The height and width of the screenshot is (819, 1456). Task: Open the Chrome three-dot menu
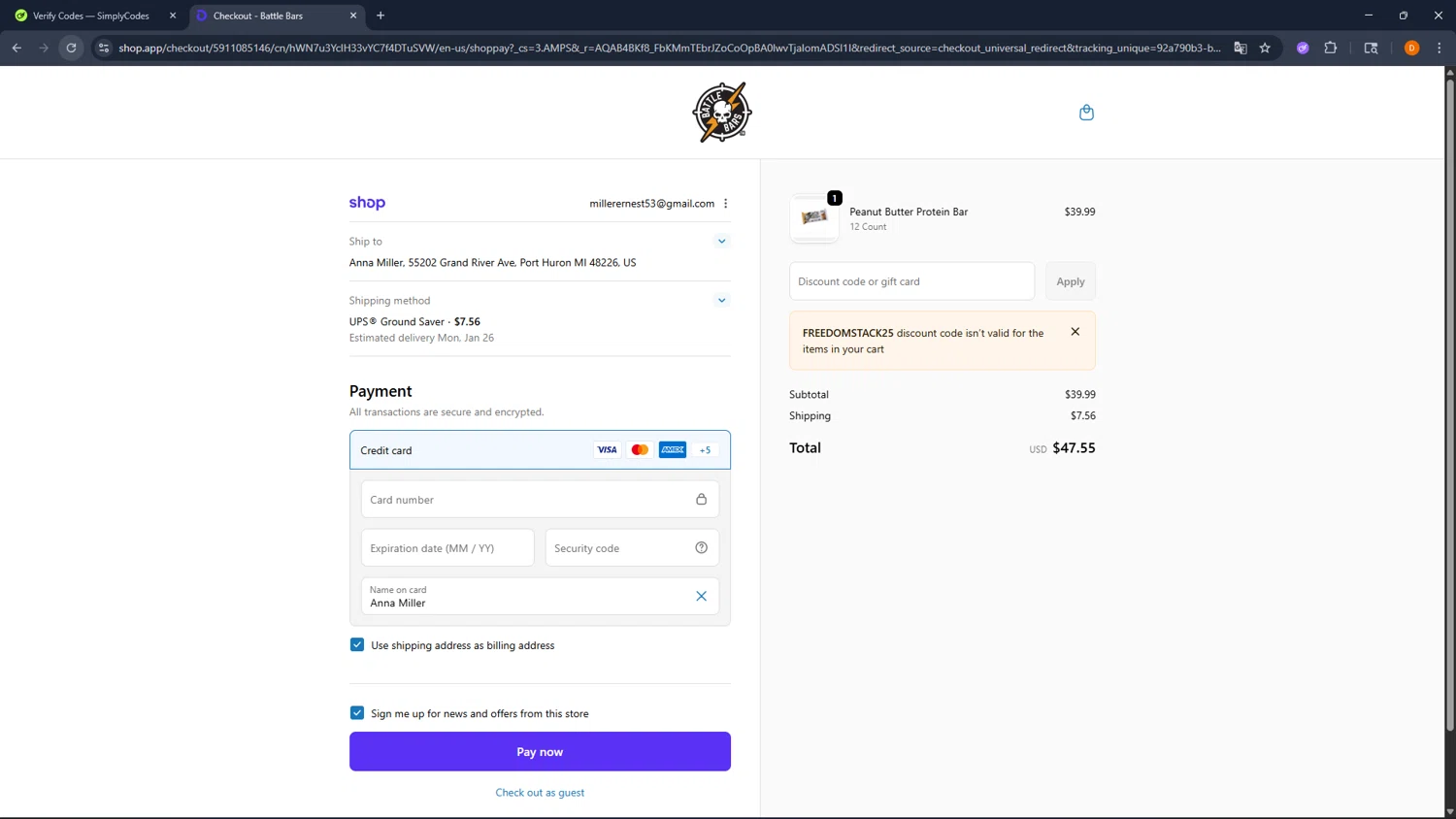coord(1439,48)
